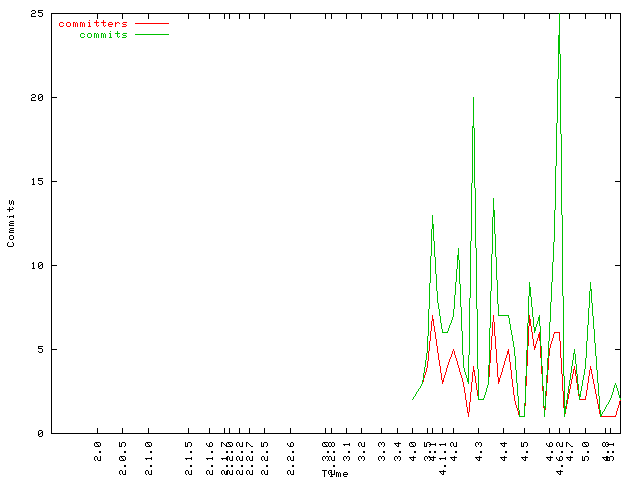Screen dimensions: 640x480
Task: Click the x-axis version label 2.1.5
Action: [x=189, y=453]
